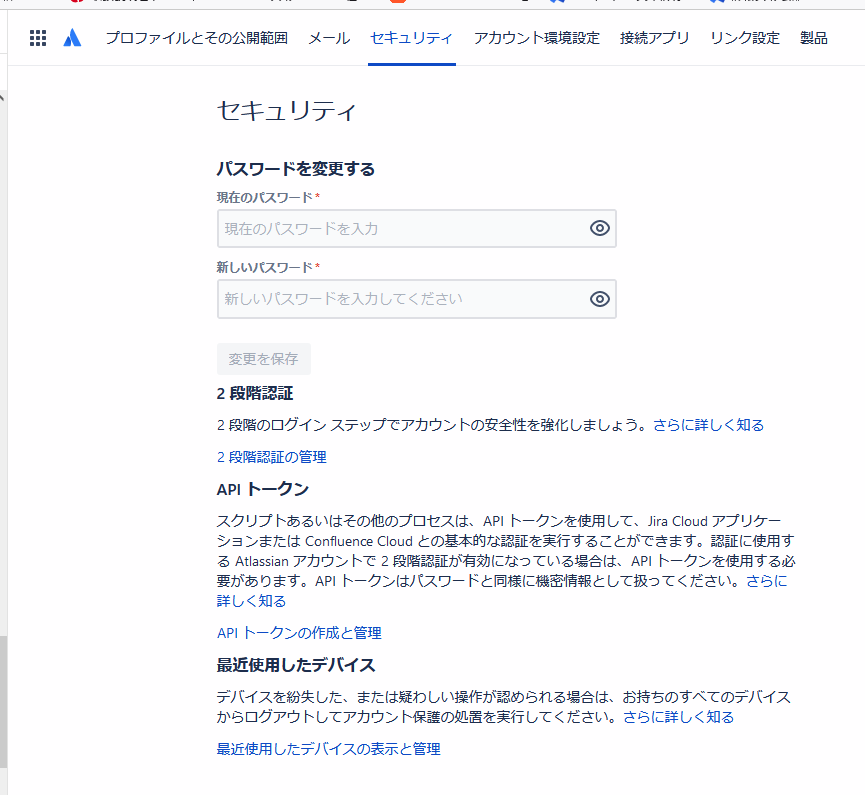Click the API トークン section heading
The width and height of the screenshot is (865, 795).
263,489
